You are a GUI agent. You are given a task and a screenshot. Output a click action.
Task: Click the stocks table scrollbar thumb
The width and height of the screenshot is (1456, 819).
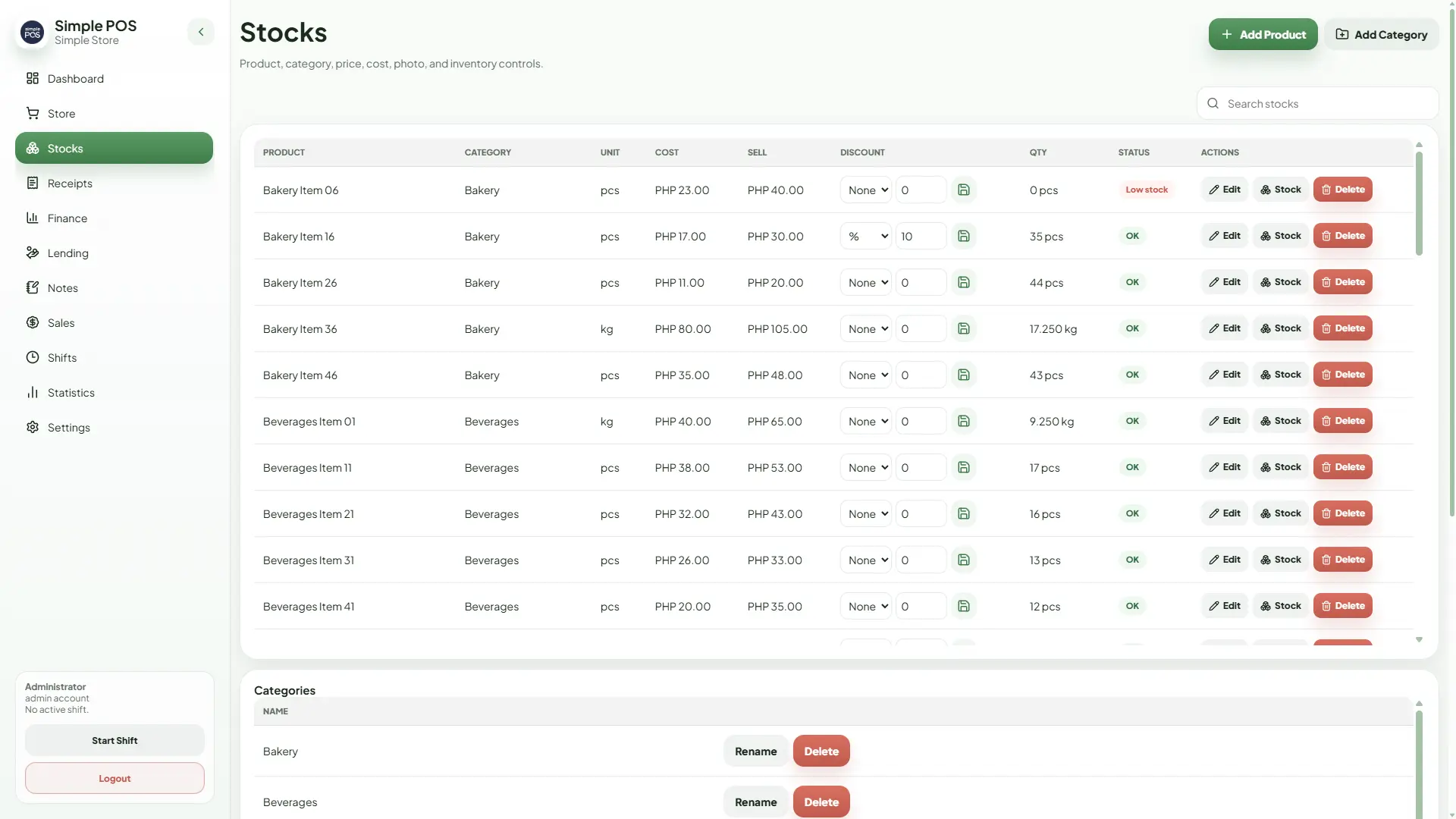pyautogui.click(x=1419, y=203)
